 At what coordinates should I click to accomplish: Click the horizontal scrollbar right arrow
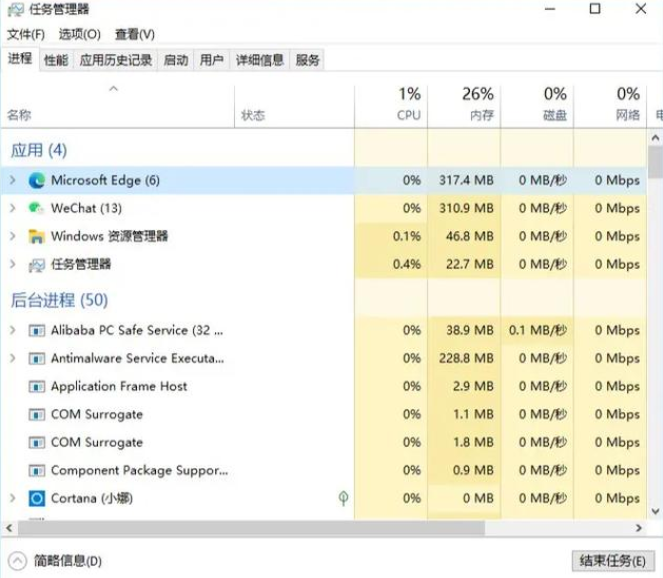coord(639,528)
